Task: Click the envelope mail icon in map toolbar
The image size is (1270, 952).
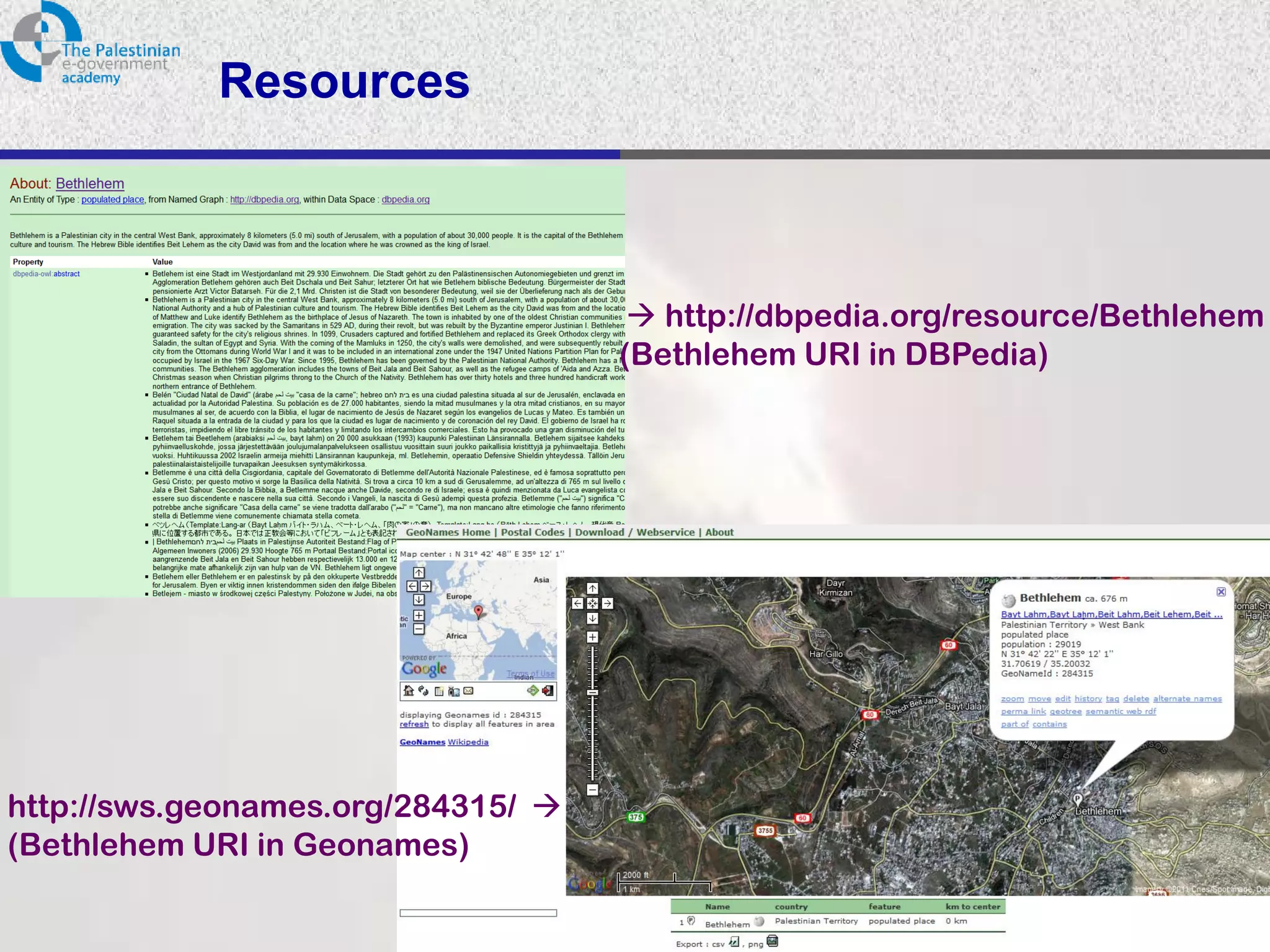Action: (x=468, y=690)
